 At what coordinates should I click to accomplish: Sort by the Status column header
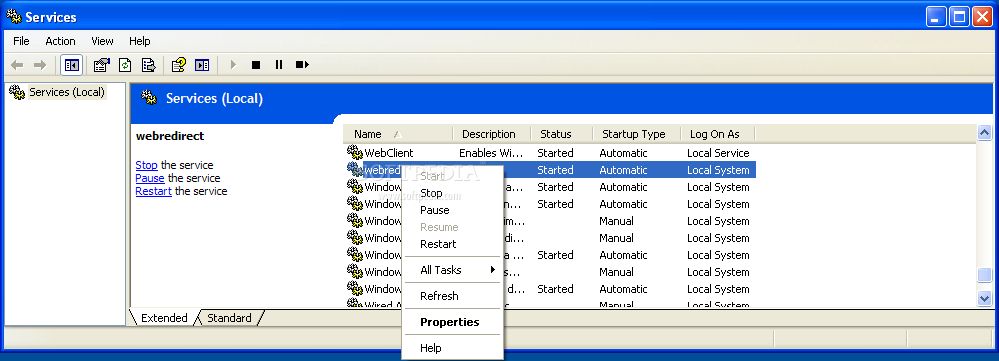click(561, 134)
